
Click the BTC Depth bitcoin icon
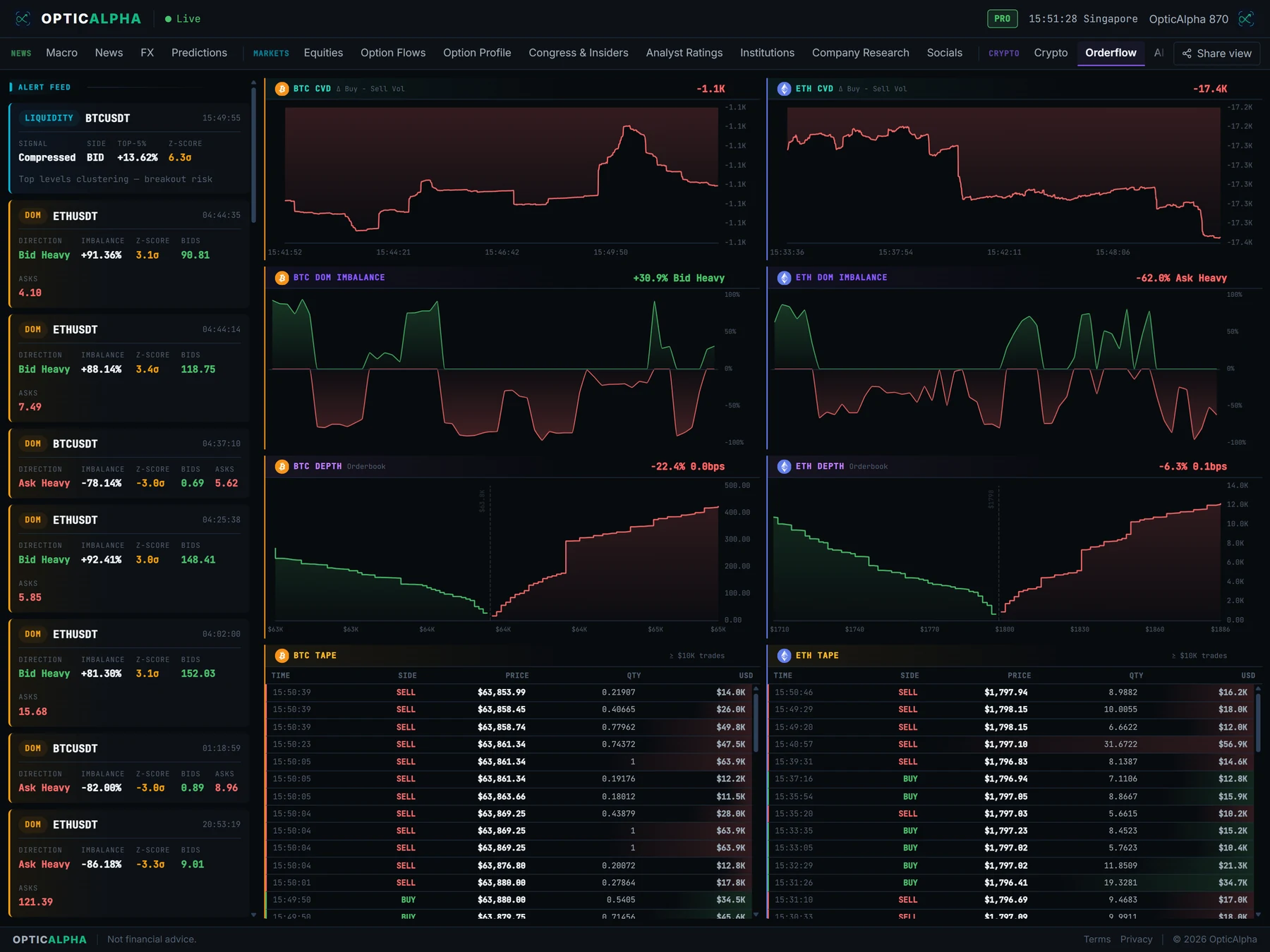click(x=282, y=467)
